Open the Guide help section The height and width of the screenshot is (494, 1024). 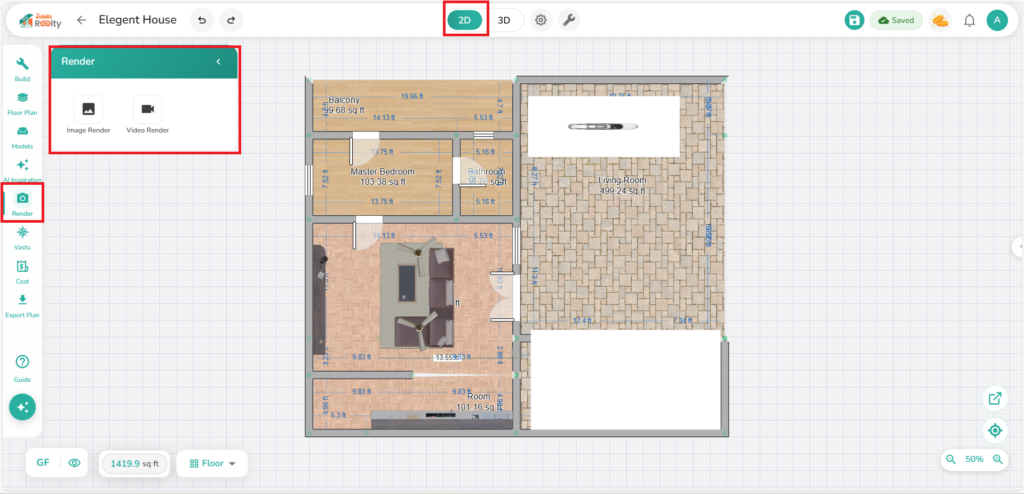tap(22, 366)
